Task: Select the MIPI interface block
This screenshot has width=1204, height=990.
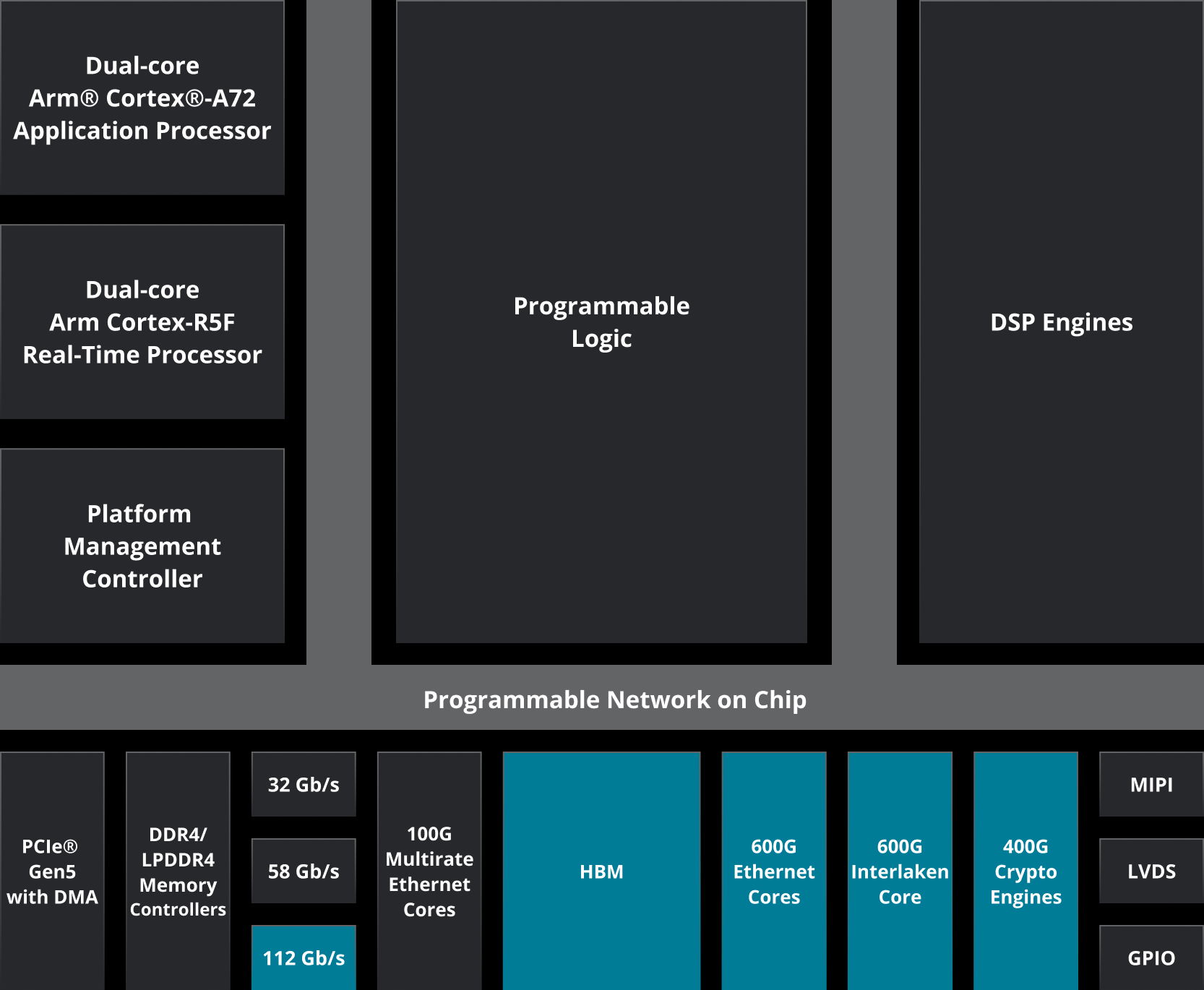Action: coord(1151,783)
